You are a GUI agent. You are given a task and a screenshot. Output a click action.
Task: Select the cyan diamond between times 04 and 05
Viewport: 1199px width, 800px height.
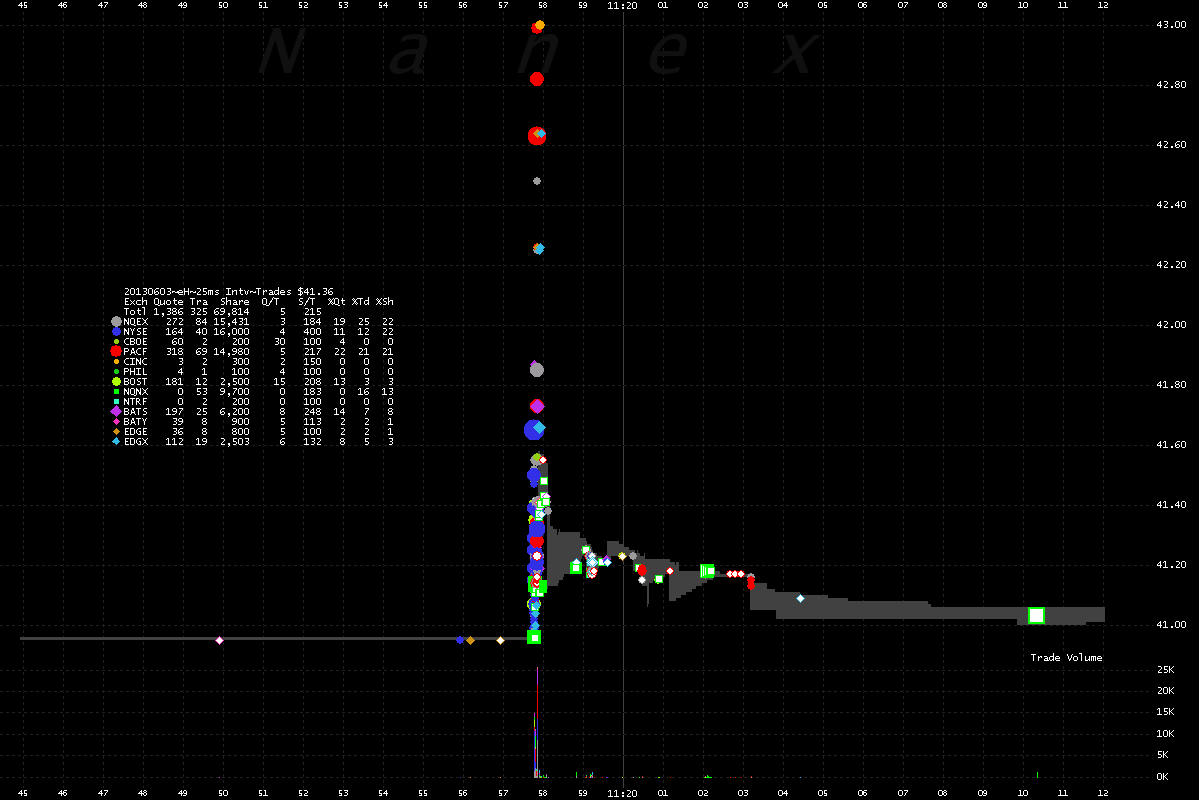pos(801,598)
